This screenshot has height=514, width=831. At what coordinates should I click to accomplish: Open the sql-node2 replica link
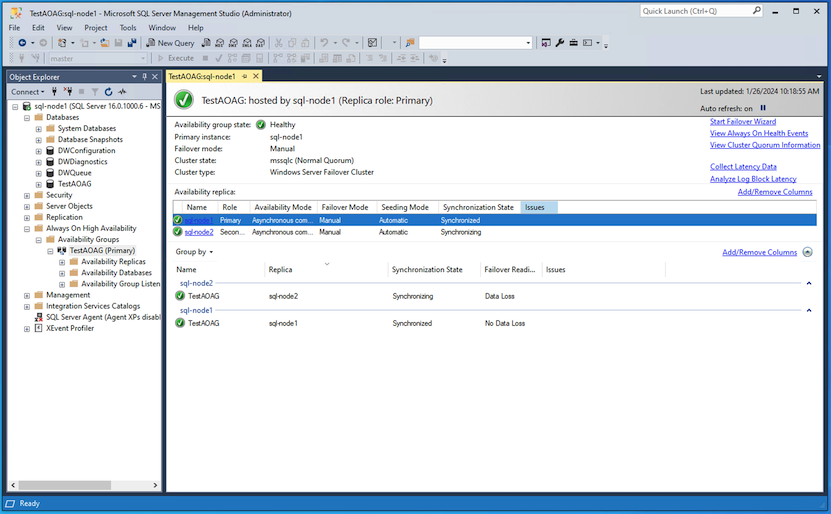pyautogui.click(x=199, y=232)
